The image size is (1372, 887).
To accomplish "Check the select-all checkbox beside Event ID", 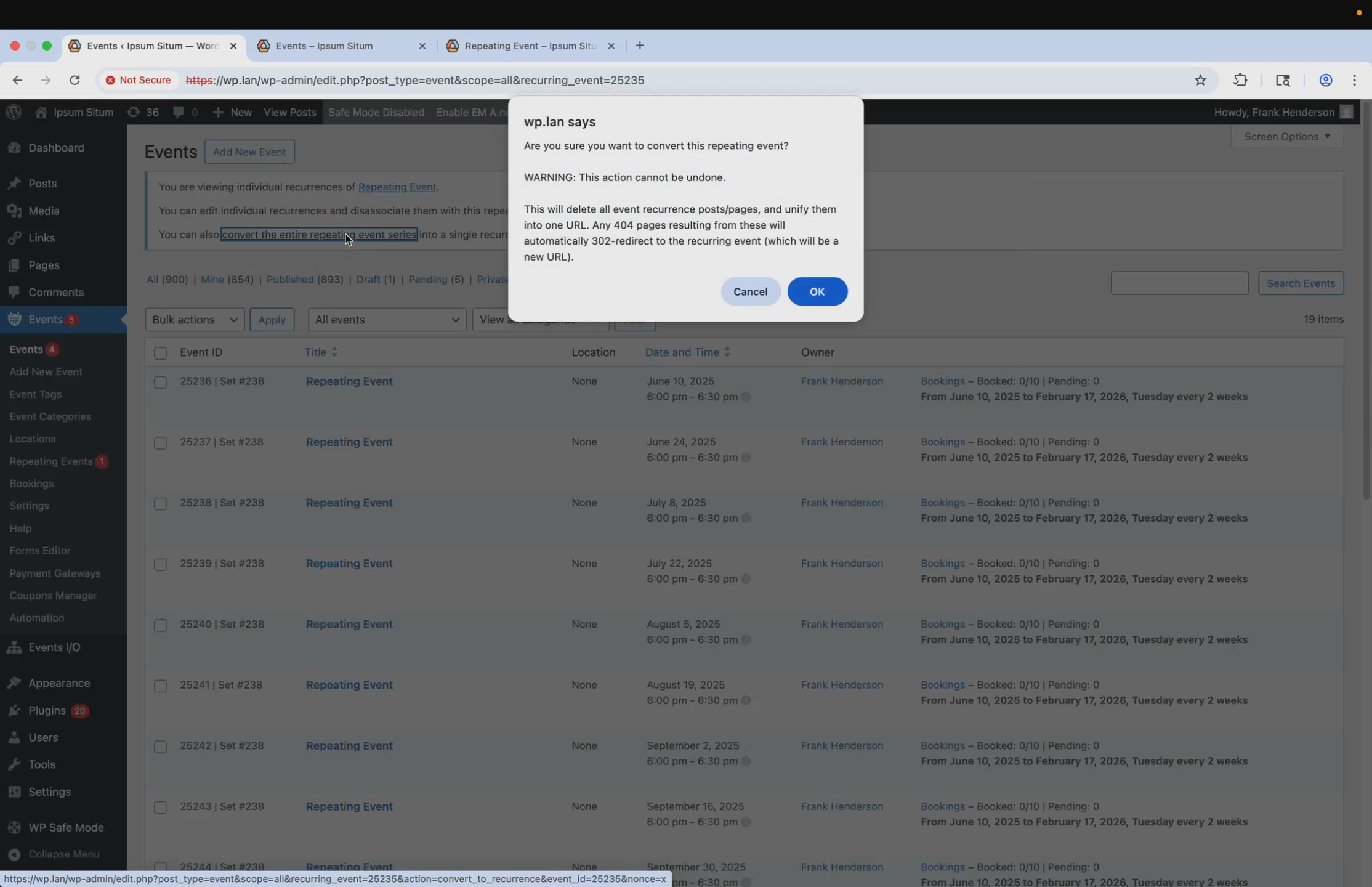I will coord(160,353).
